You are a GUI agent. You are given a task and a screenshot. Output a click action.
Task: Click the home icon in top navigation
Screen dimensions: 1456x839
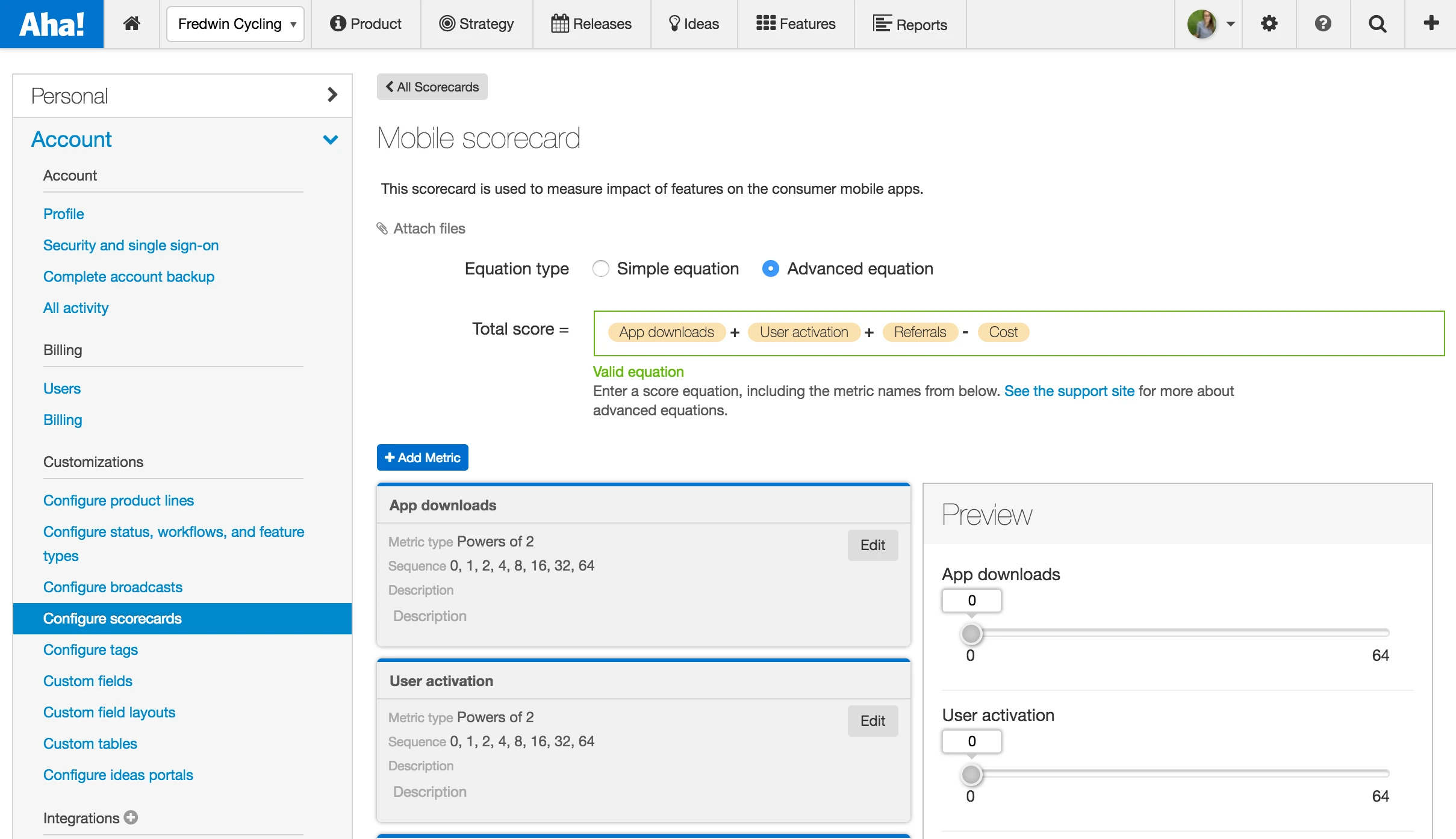131,24
